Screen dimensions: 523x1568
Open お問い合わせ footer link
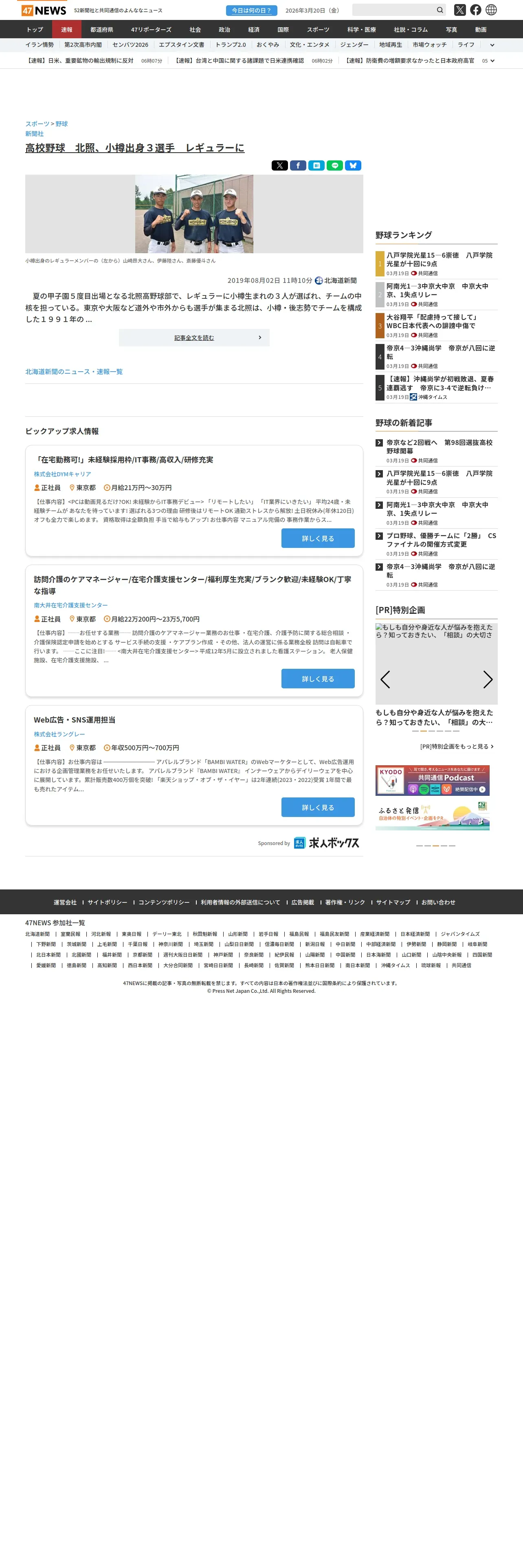438,902
